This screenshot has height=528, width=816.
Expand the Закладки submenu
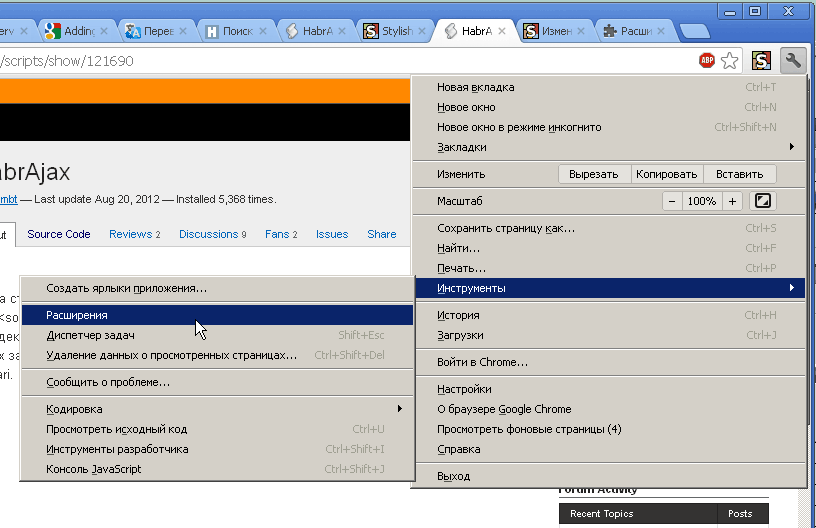point(609,147)
